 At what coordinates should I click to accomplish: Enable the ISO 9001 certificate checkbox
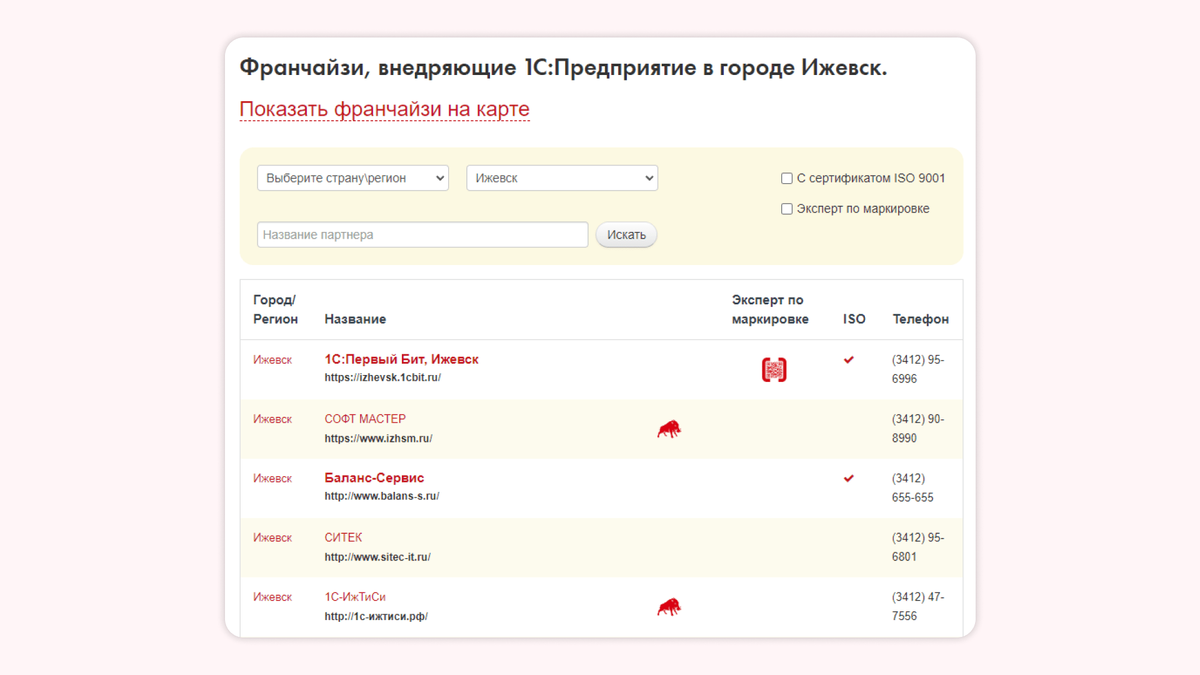point(787,178)
